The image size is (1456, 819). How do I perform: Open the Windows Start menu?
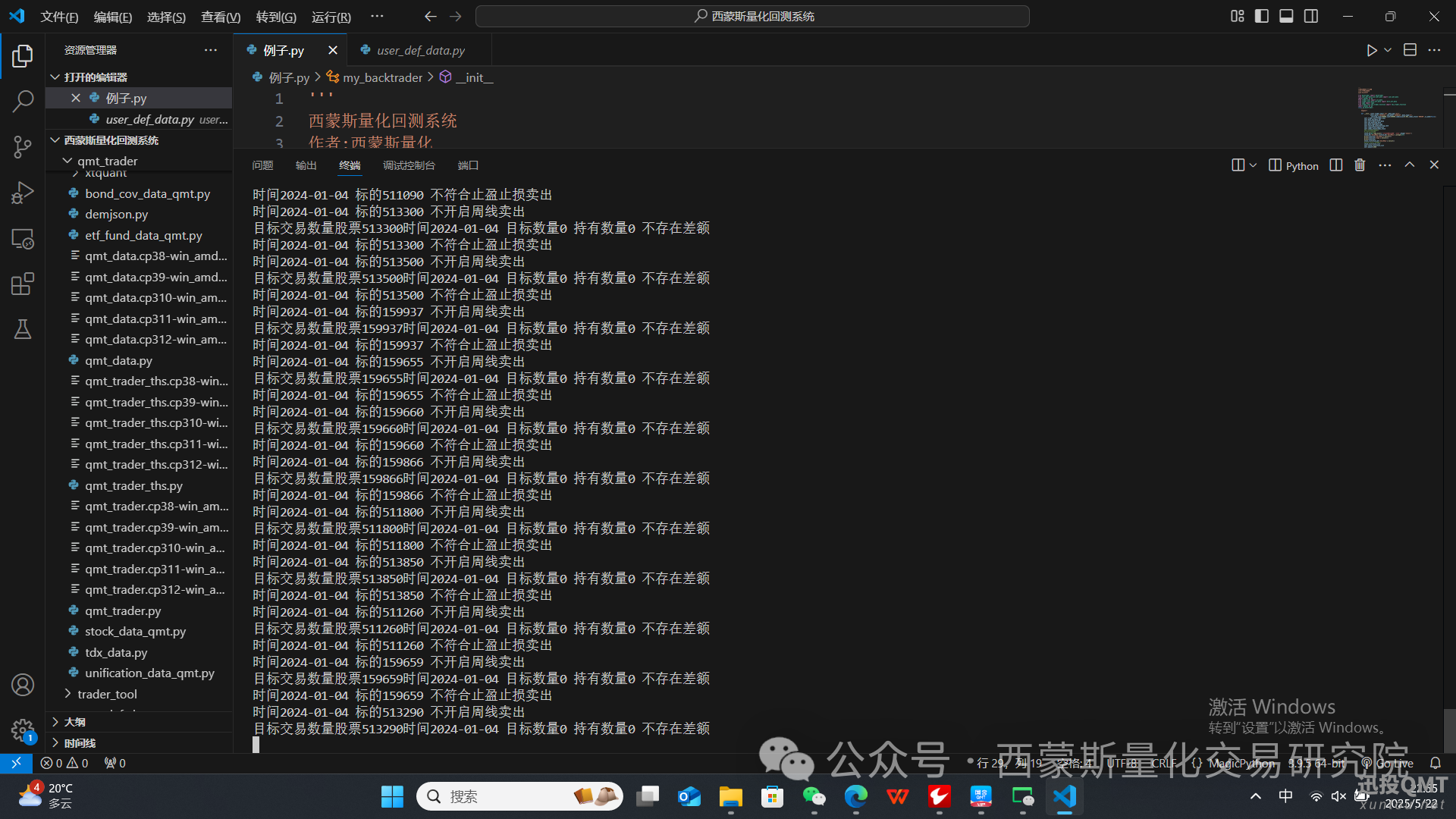[x=392, y=796]
